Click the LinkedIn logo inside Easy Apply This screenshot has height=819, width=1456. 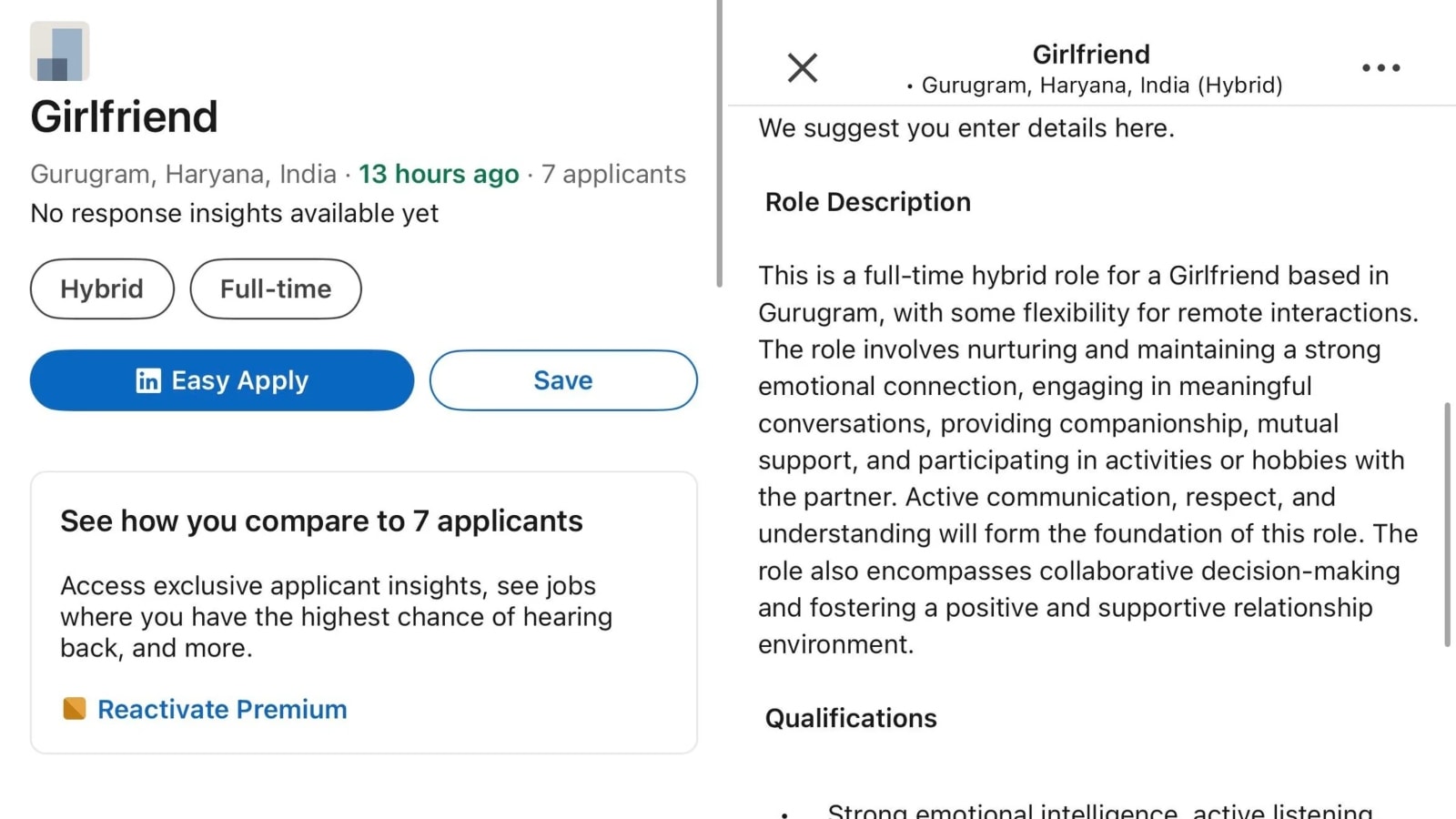pos(148,380)
